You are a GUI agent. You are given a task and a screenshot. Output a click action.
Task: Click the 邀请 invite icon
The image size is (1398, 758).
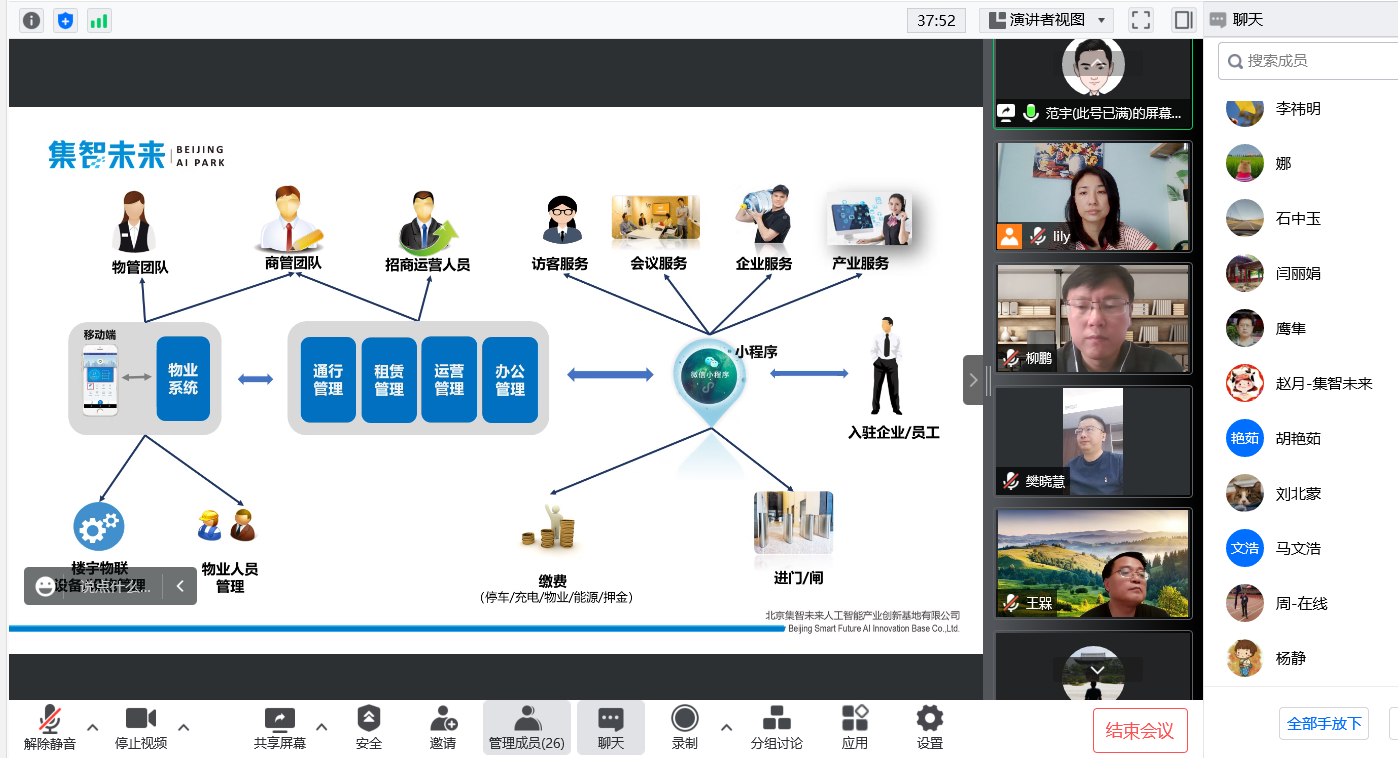[443, 727]
